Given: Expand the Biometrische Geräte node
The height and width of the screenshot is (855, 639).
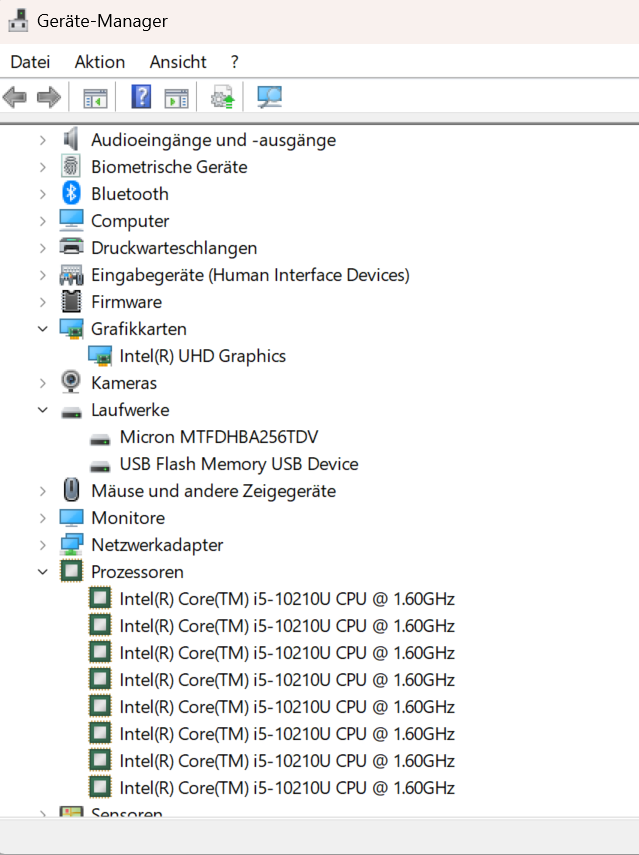Looking at the screenshot, I should (43, 167).
